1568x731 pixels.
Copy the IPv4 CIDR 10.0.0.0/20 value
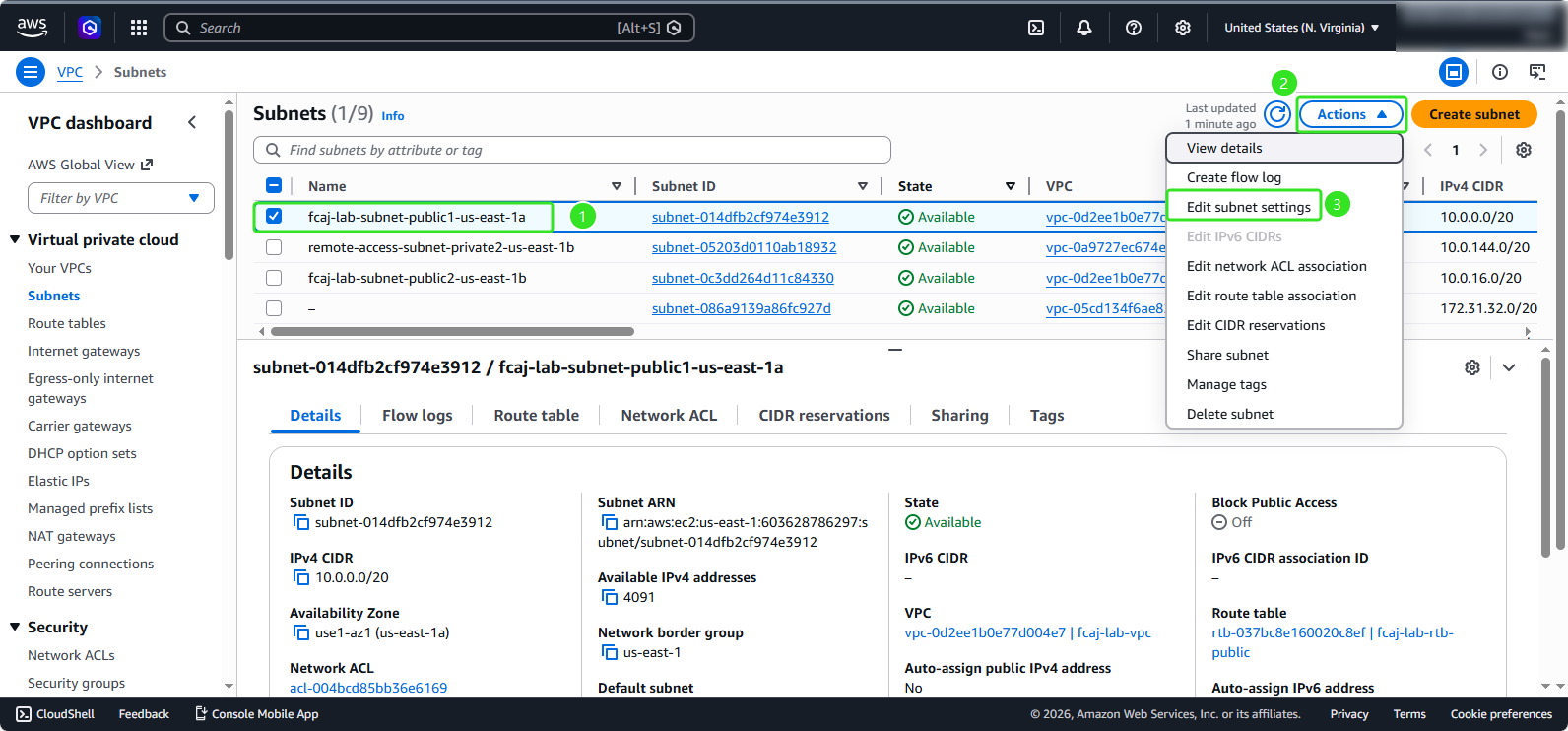pyautogui.click(x=300, y=577)
